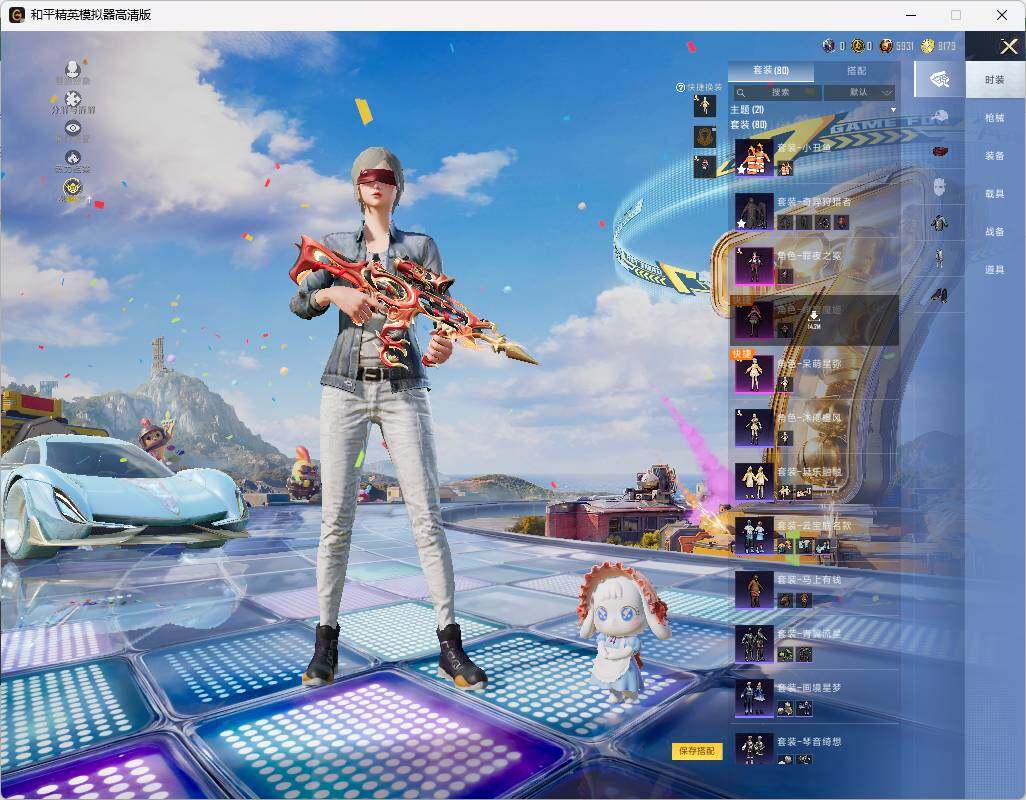Viewport: 1026px width, 800px height.
Task: Select the pants category icon
Action: tap(940, 258)
